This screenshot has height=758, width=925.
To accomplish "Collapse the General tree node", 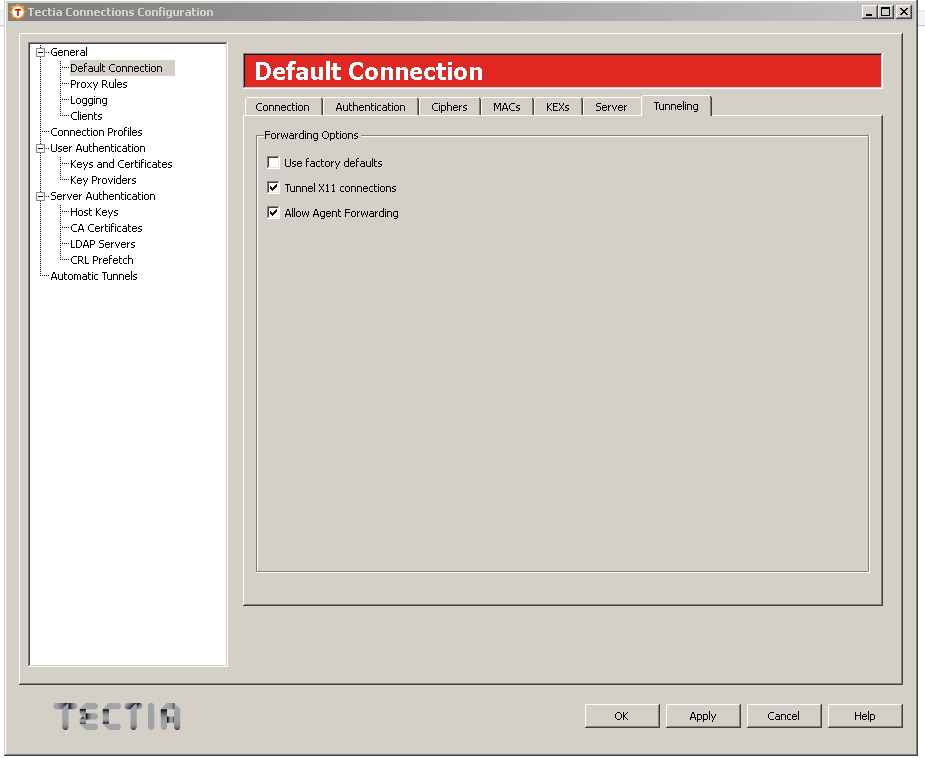I will tap(40, 52).
